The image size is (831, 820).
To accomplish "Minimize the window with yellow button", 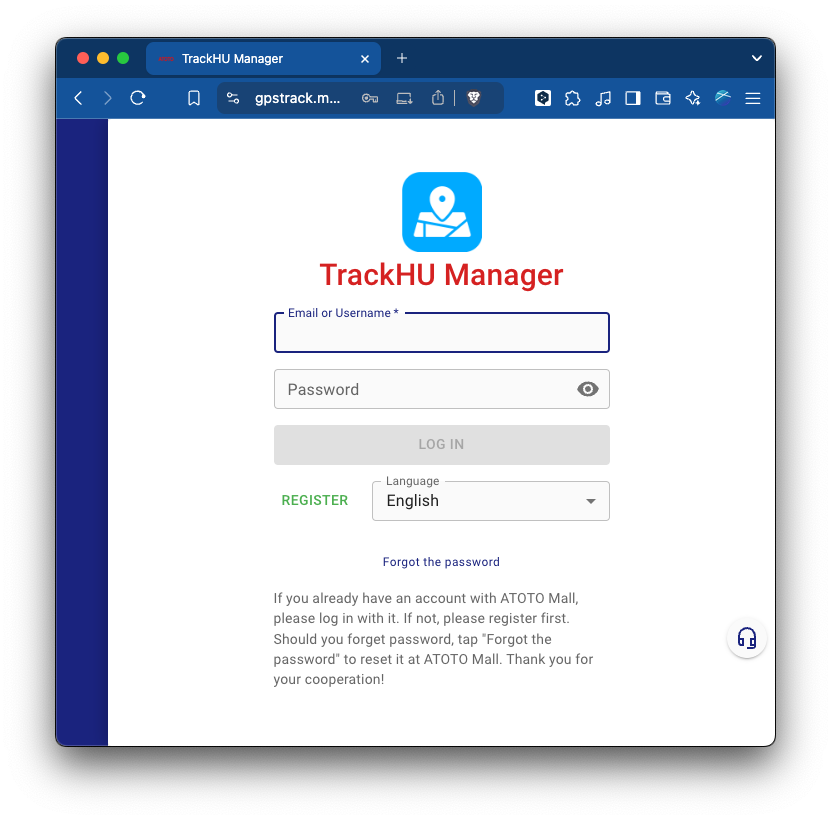I will pyautogui.click(x=103, y=58).
